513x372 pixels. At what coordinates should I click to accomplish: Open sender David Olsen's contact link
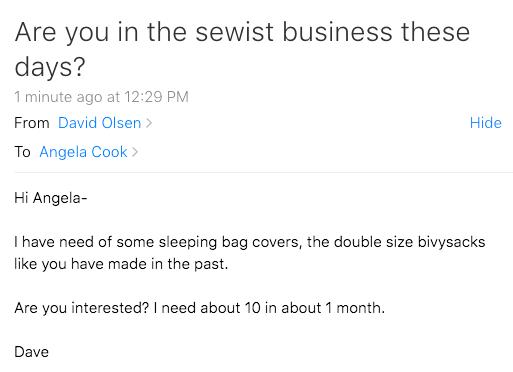100,123
